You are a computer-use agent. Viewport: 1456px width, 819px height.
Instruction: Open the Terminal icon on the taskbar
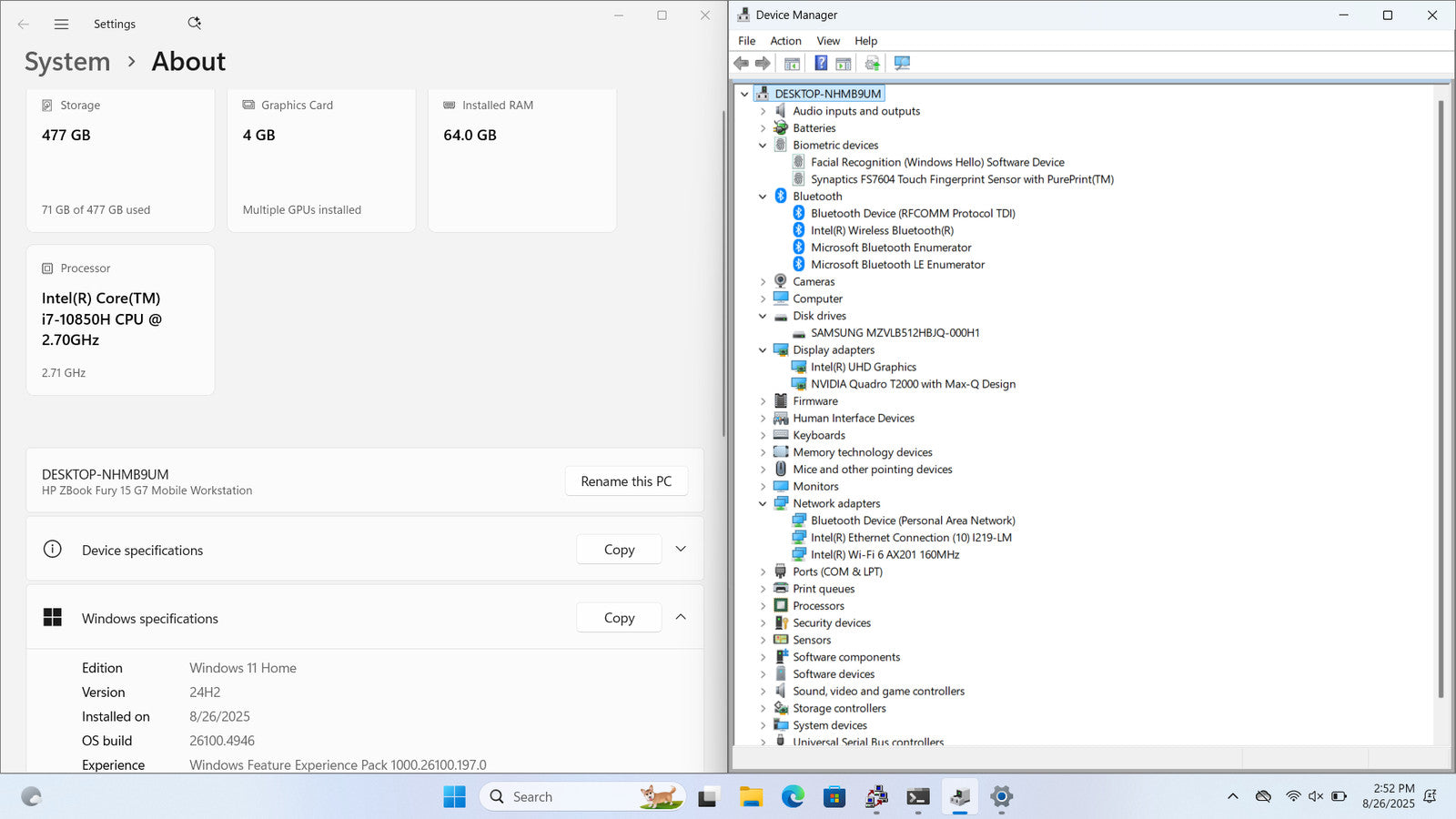click(918, 797)
